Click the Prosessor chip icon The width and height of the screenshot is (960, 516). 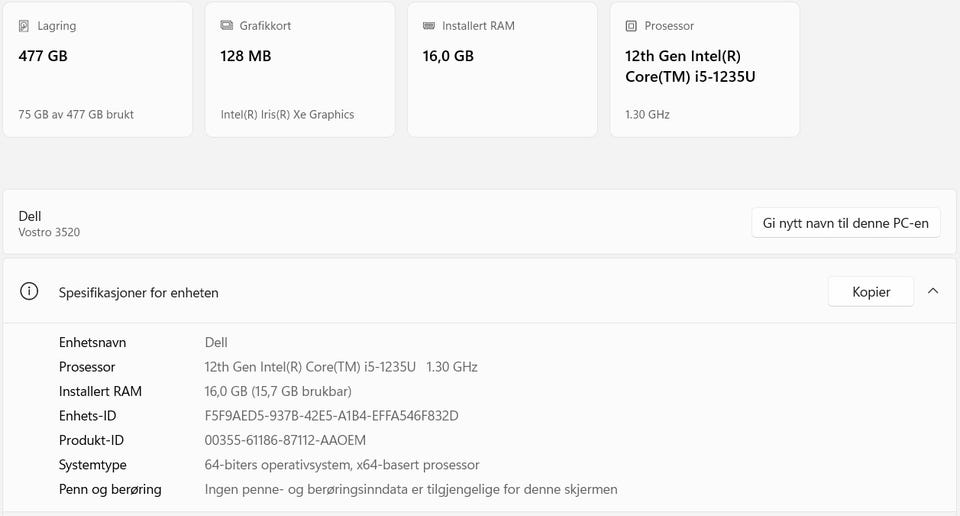[631, 26]
